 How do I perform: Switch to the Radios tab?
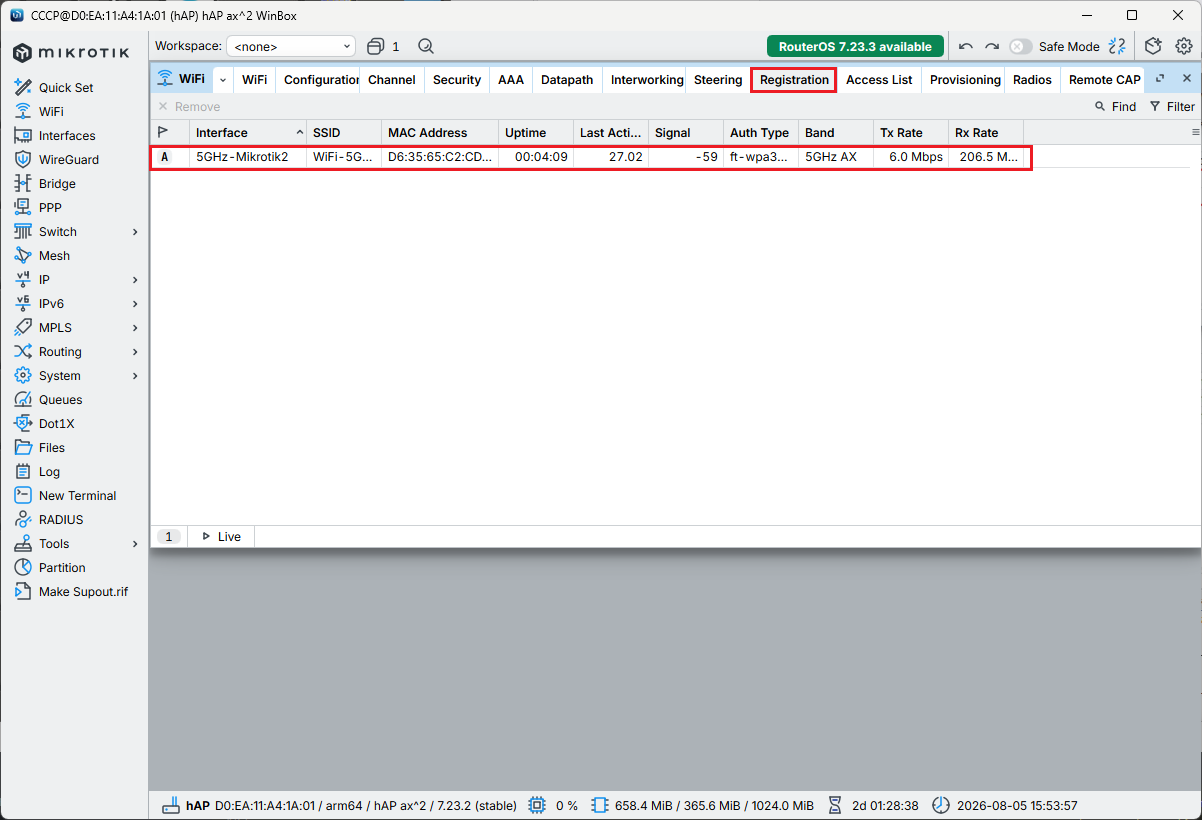[1032, 80]
